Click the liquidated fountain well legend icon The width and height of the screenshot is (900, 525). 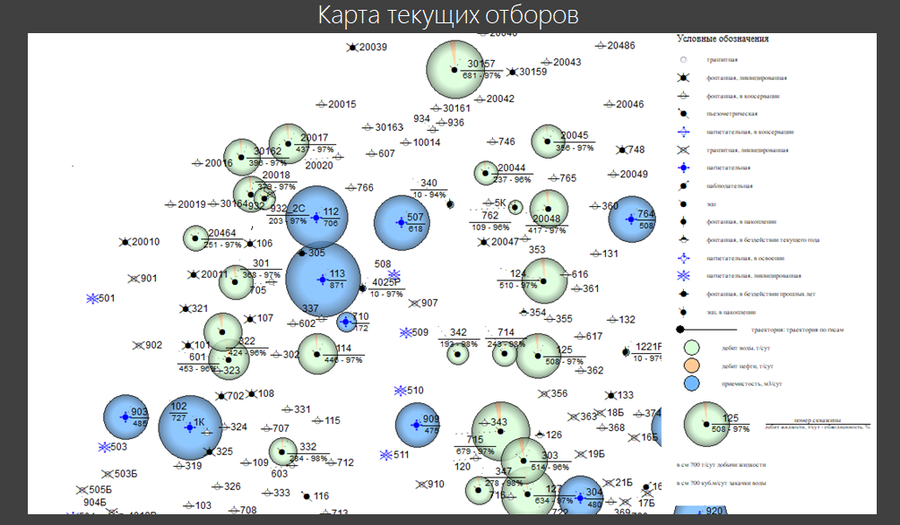683,77
